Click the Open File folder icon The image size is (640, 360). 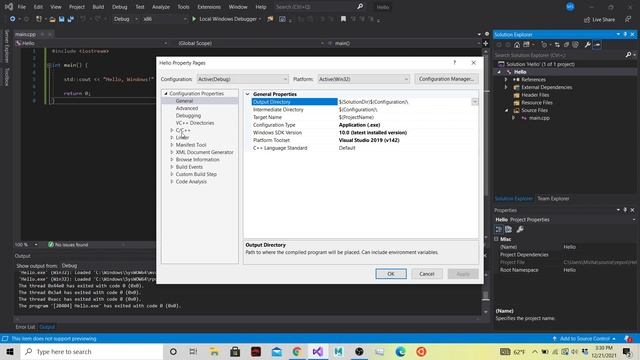52,19
